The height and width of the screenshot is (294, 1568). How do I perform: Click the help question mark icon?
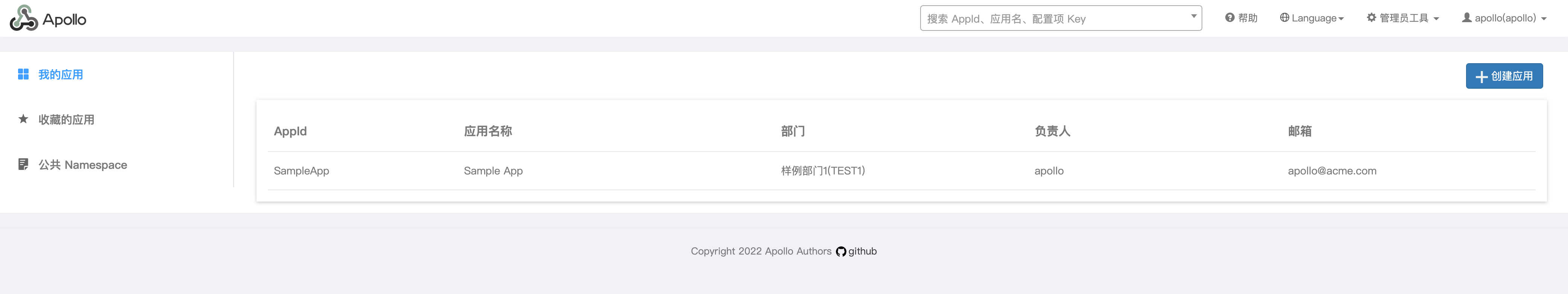[1229, 18]
